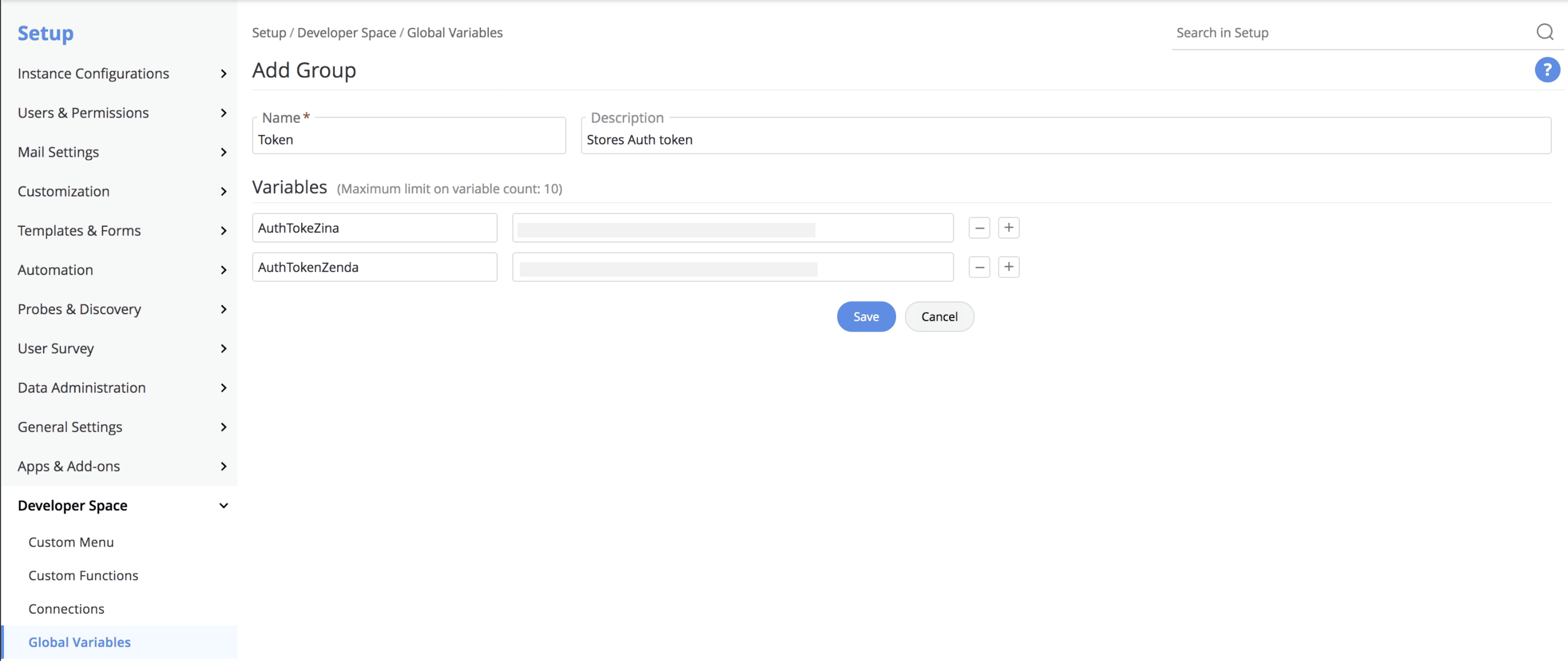This screenshot has width=1568, height=662.
Task: Expand the Automation section
Action: point(122,271)
